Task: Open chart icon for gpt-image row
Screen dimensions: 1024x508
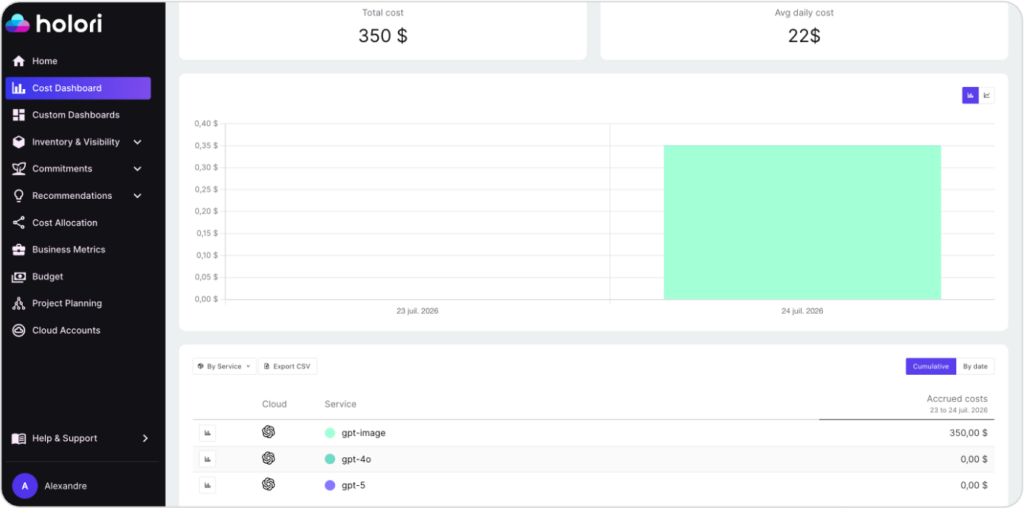Action: pos(208,433)
